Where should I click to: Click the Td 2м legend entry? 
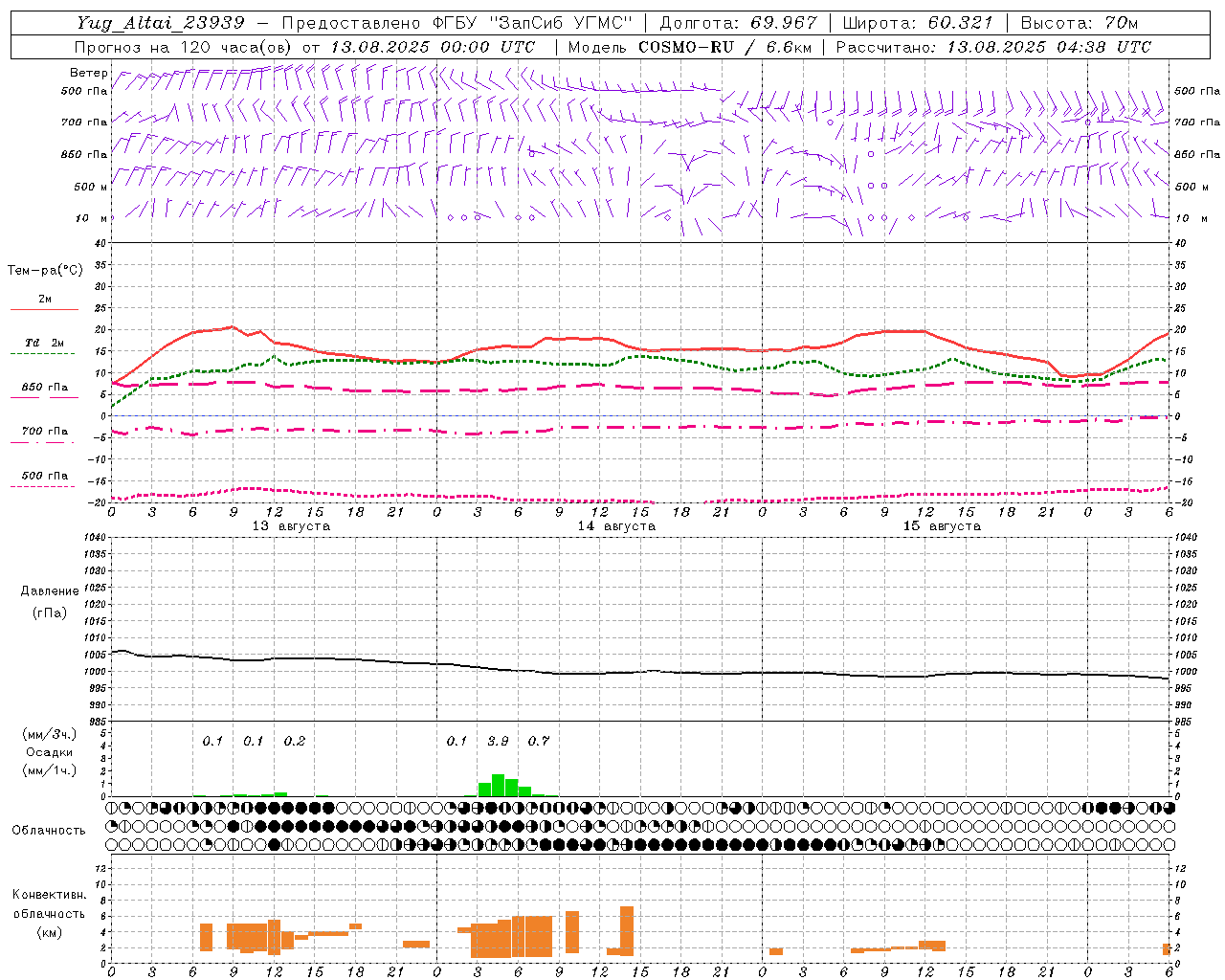tap(44, 344)
